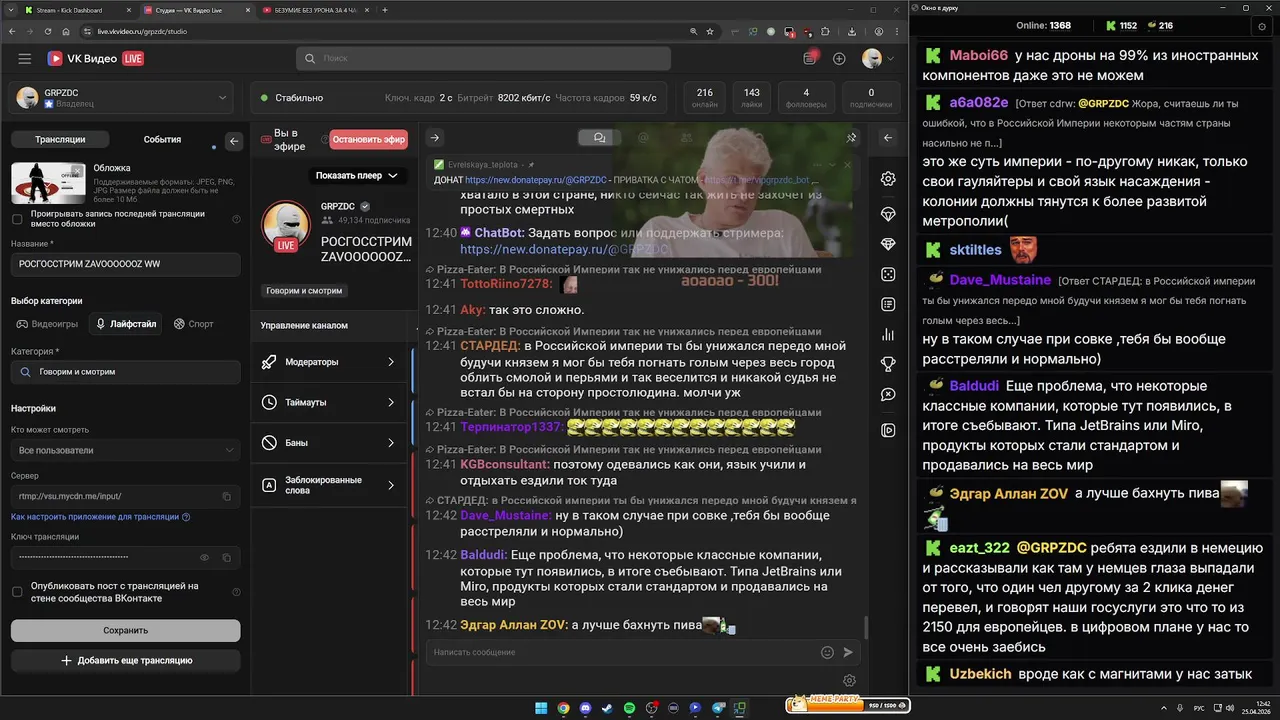
Task: Open Spotify from the taskbar
Action: [629, 708]
